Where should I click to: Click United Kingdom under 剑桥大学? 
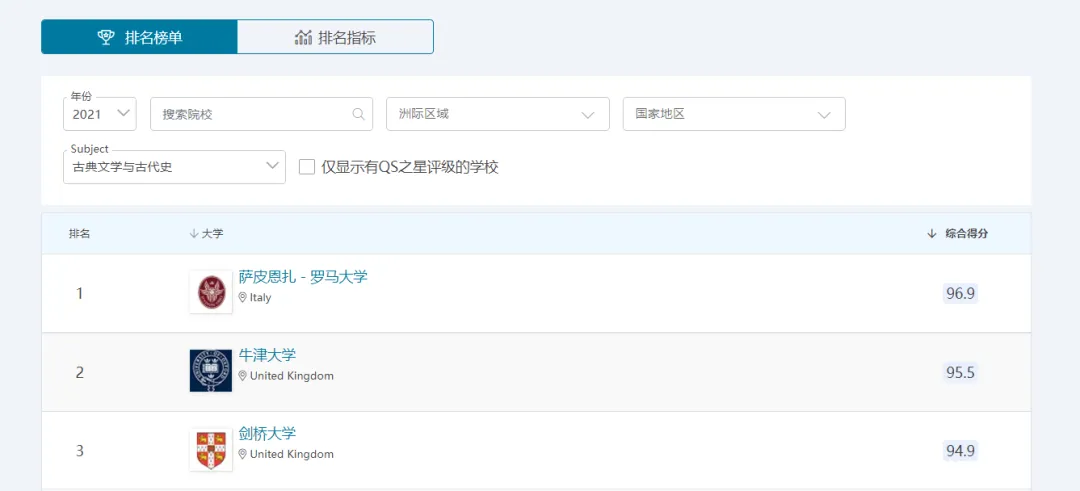(292, 455)
